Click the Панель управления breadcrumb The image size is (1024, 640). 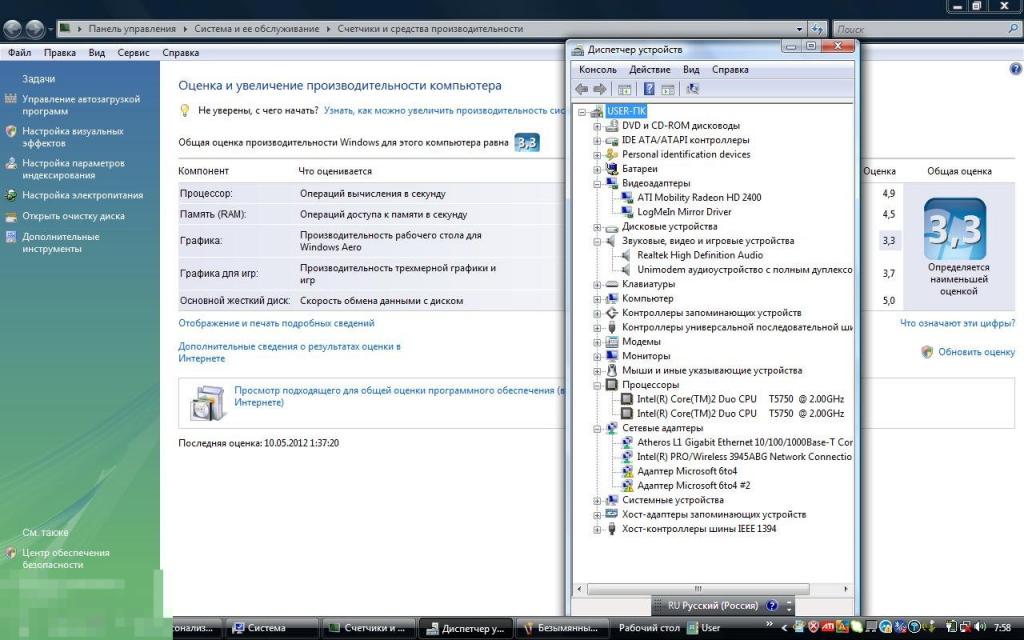click(132, 29)
